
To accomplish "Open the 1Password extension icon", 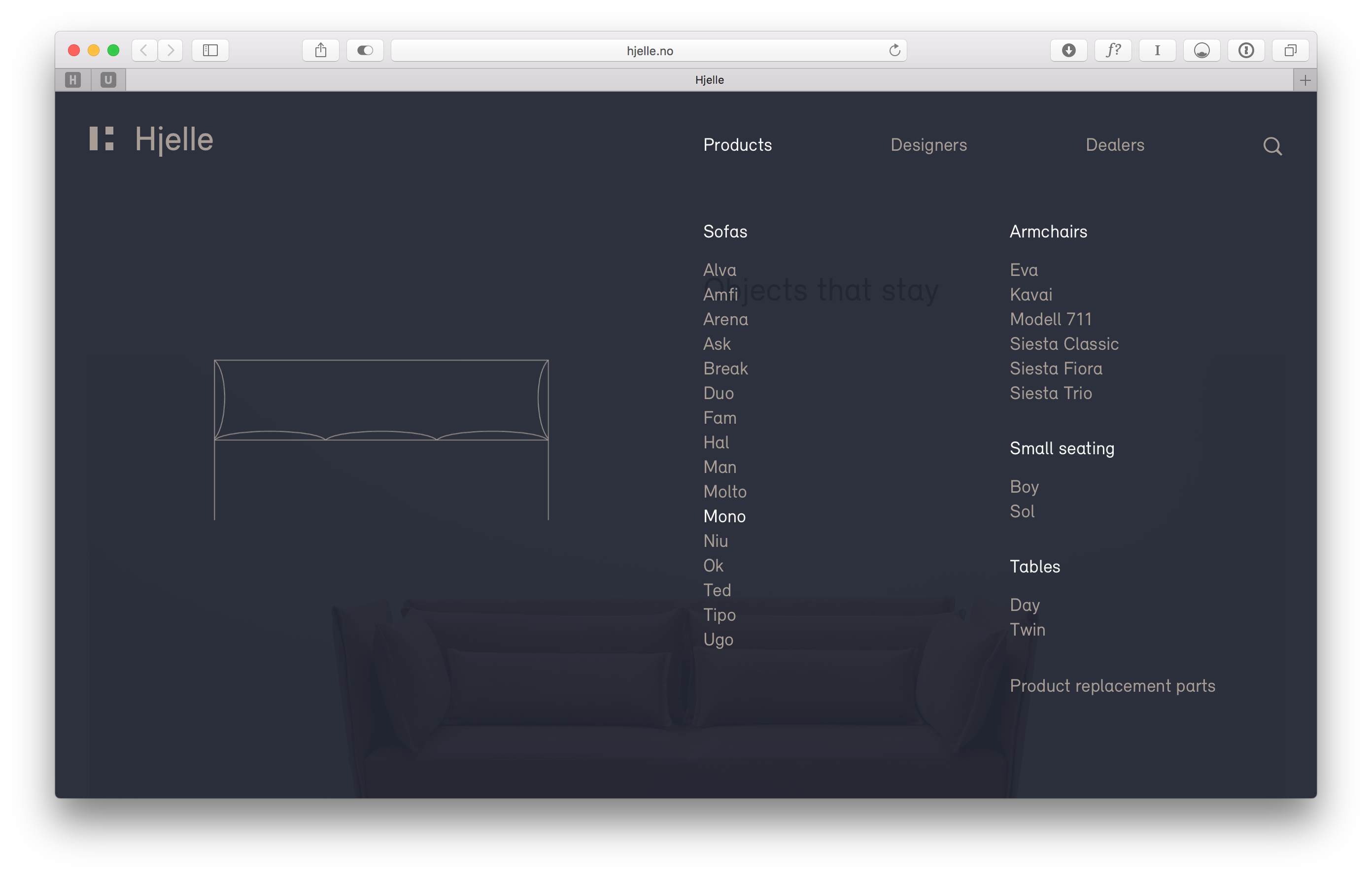I will pos(1245,50).
